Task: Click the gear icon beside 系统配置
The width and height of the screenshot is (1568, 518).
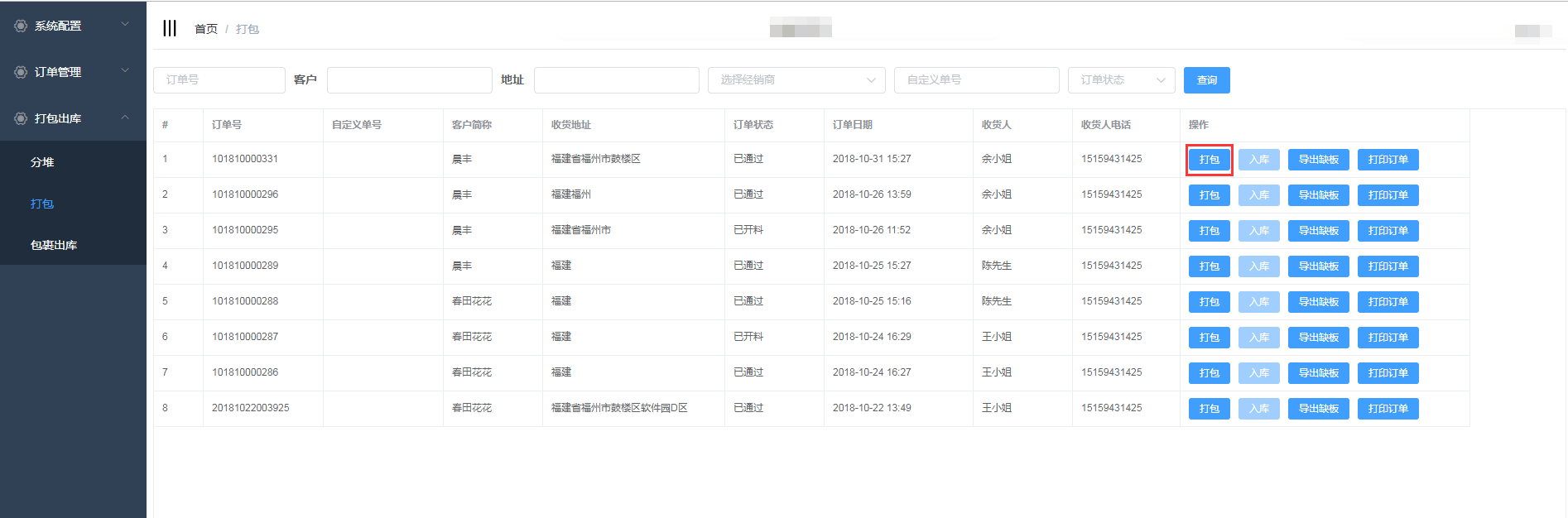Action: point(21,26)
